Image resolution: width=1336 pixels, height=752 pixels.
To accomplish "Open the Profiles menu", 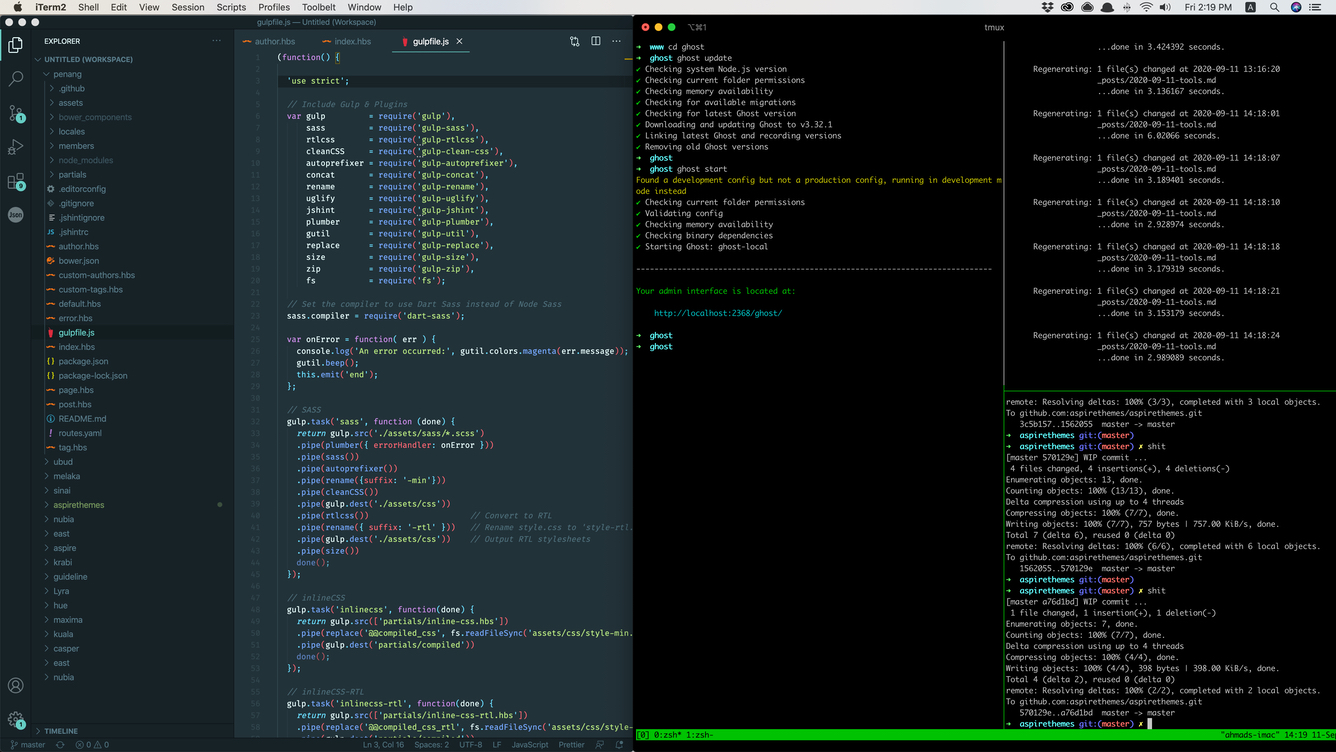I will tap(274, 7).
